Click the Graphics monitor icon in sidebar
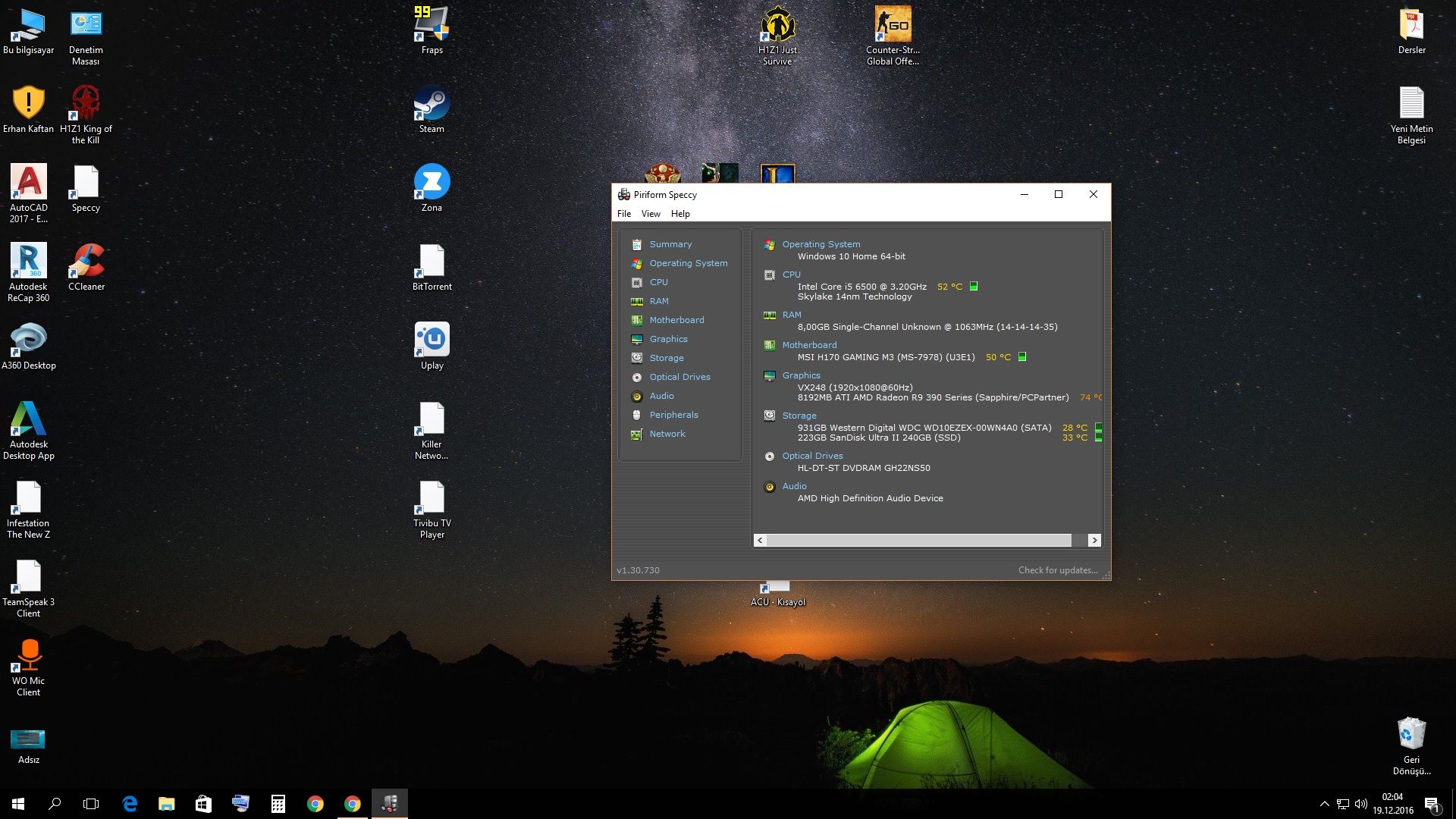1456x819 pixels. click(637, 339)
